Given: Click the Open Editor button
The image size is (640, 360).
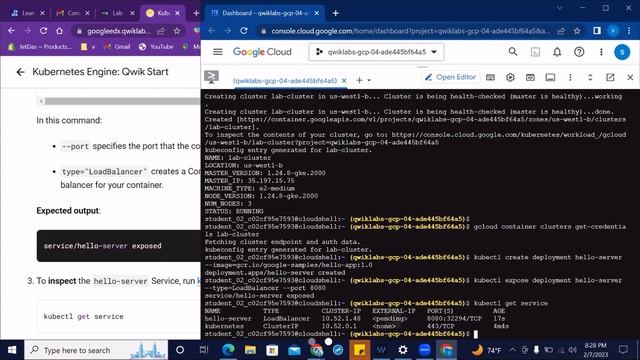Looking at the screenshot, I should coord(450,77).
